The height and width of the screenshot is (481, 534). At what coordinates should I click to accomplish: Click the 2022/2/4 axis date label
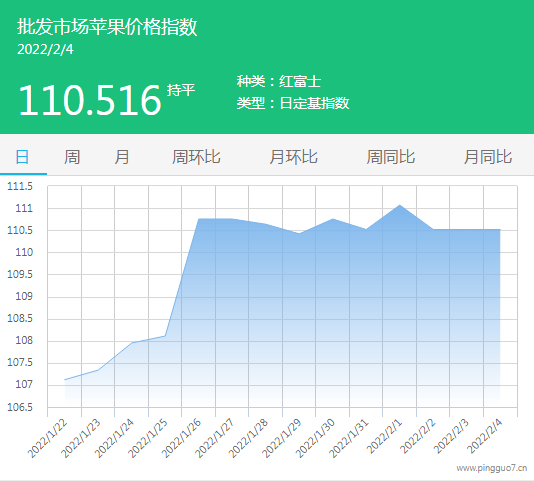(484, 436)
